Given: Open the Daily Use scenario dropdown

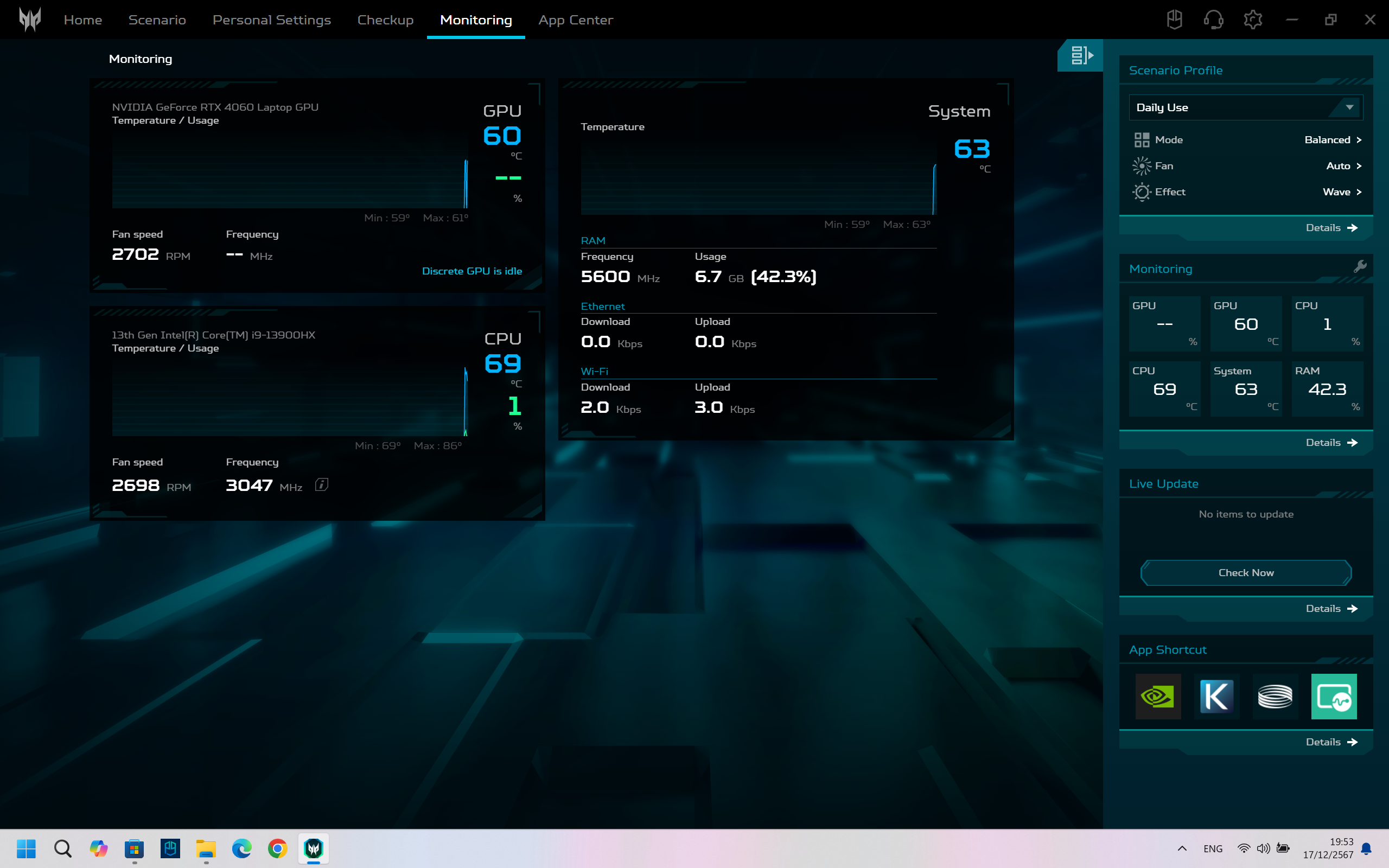Looking at the screenshot, I should [1246, 107].
